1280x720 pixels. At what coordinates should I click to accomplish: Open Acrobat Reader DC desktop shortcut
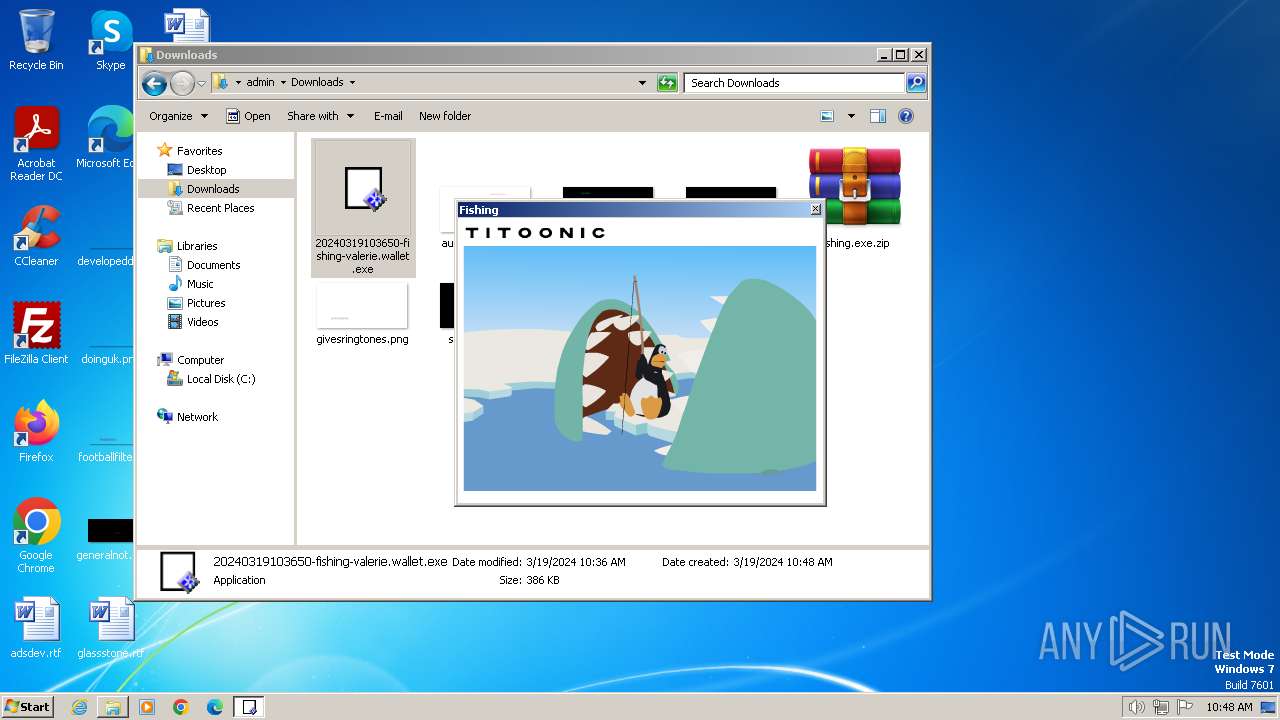tap(36, 144)
